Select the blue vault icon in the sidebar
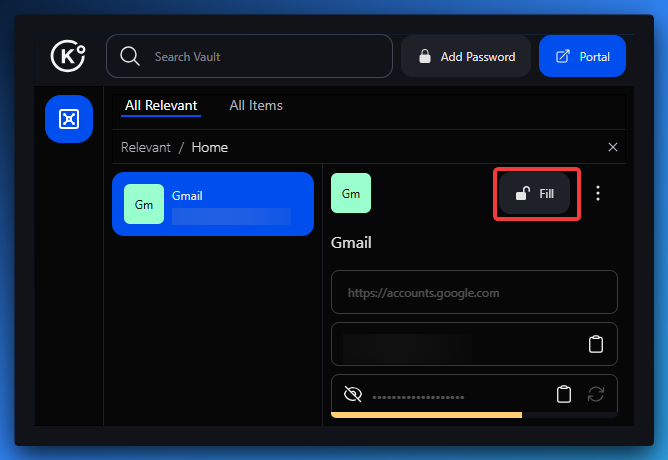This screenshot has width=668, height=460. (x=68, y=120)
